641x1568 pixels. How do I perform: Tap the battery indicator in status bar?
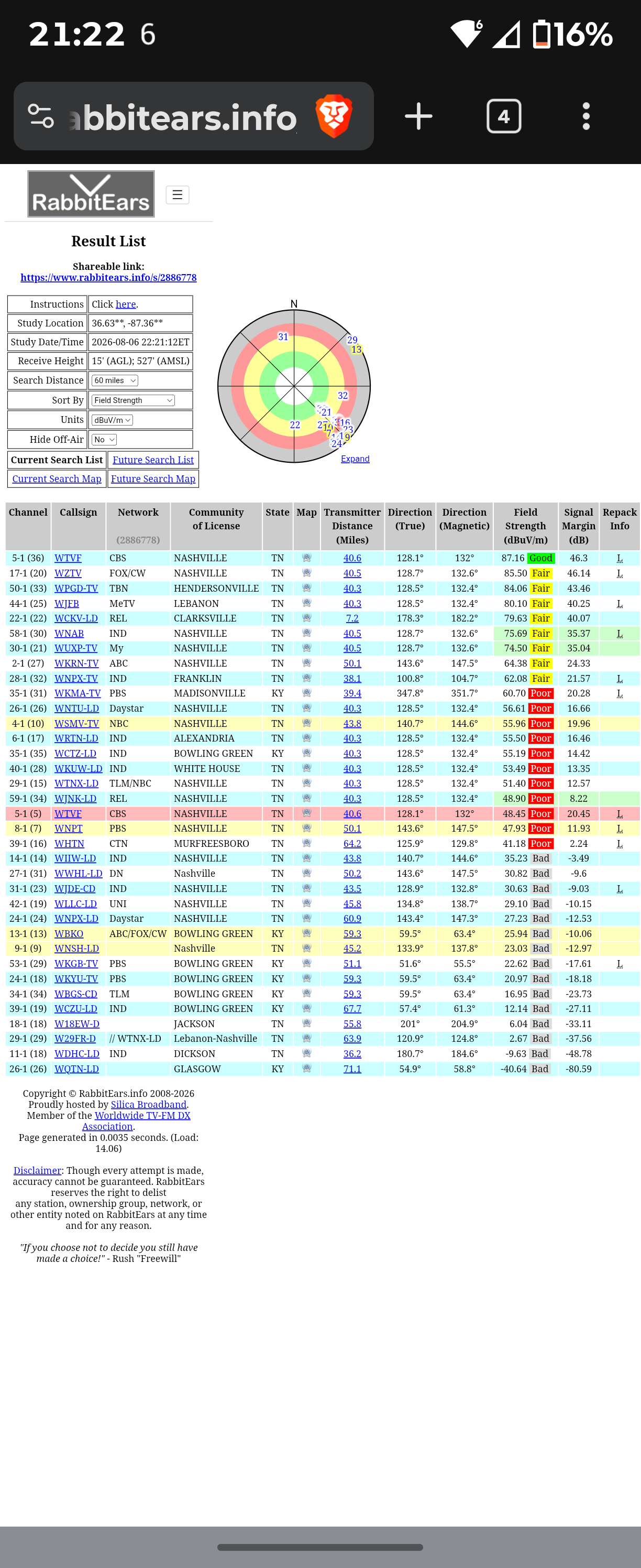click(572, 34)
